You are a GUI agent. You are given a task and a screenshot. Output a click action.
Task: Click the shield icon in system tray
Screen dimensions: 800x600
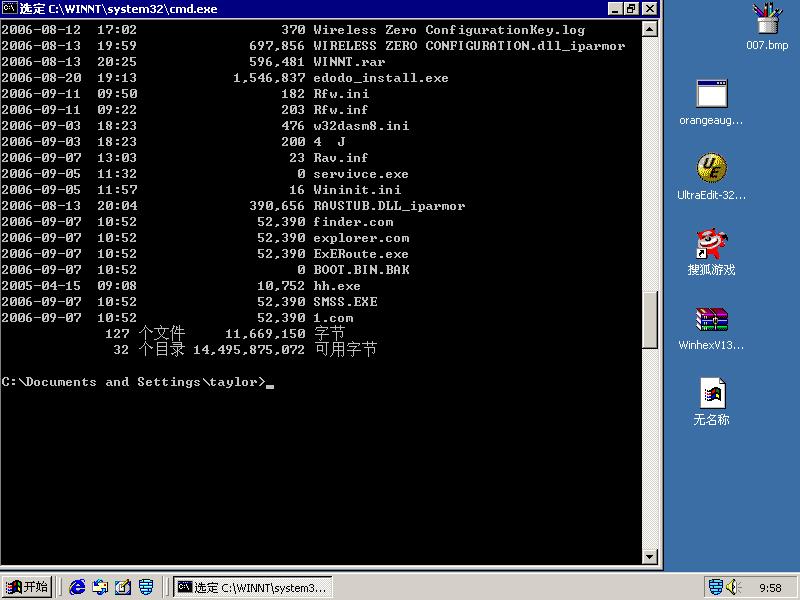coord(716,587)
